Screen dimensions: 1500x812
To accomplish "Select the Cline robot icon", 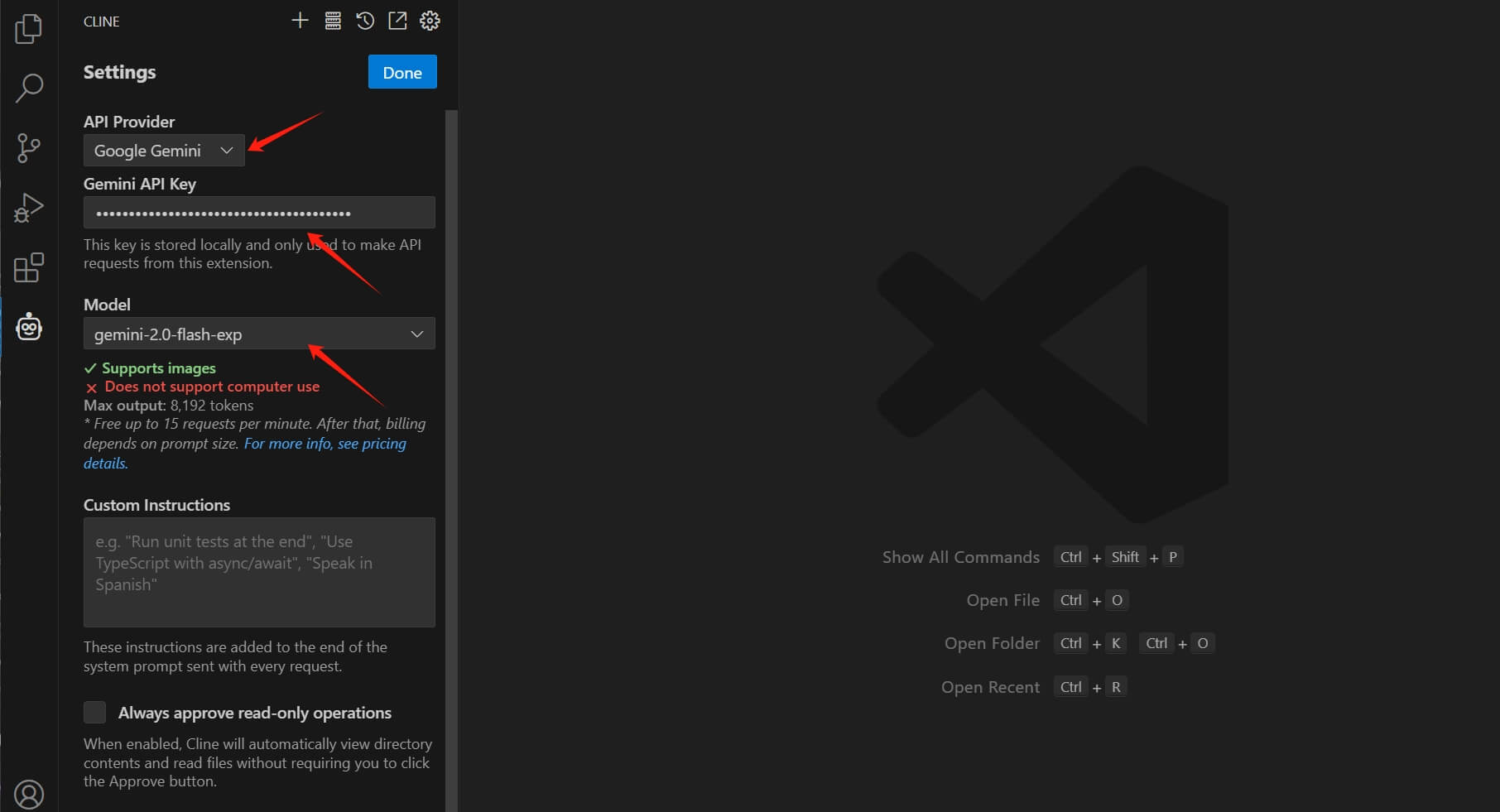I will click(x=29, y=328).
